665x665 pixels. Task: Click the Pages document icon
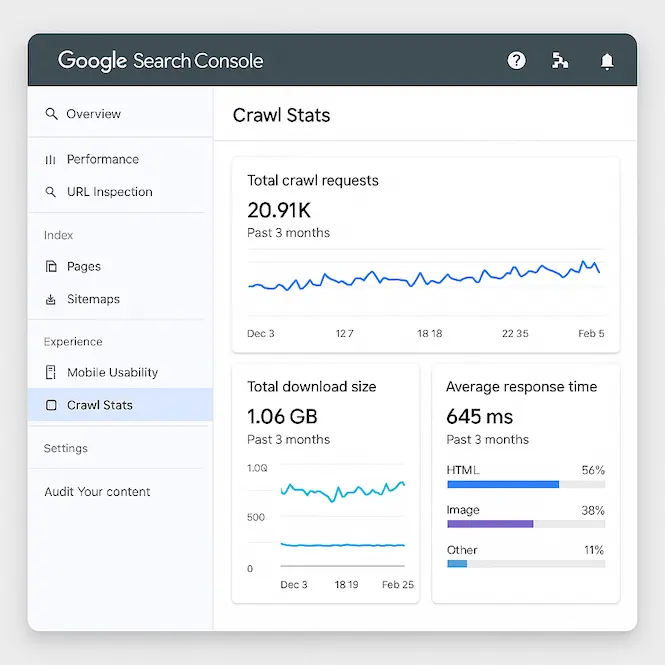coord(51,267)
